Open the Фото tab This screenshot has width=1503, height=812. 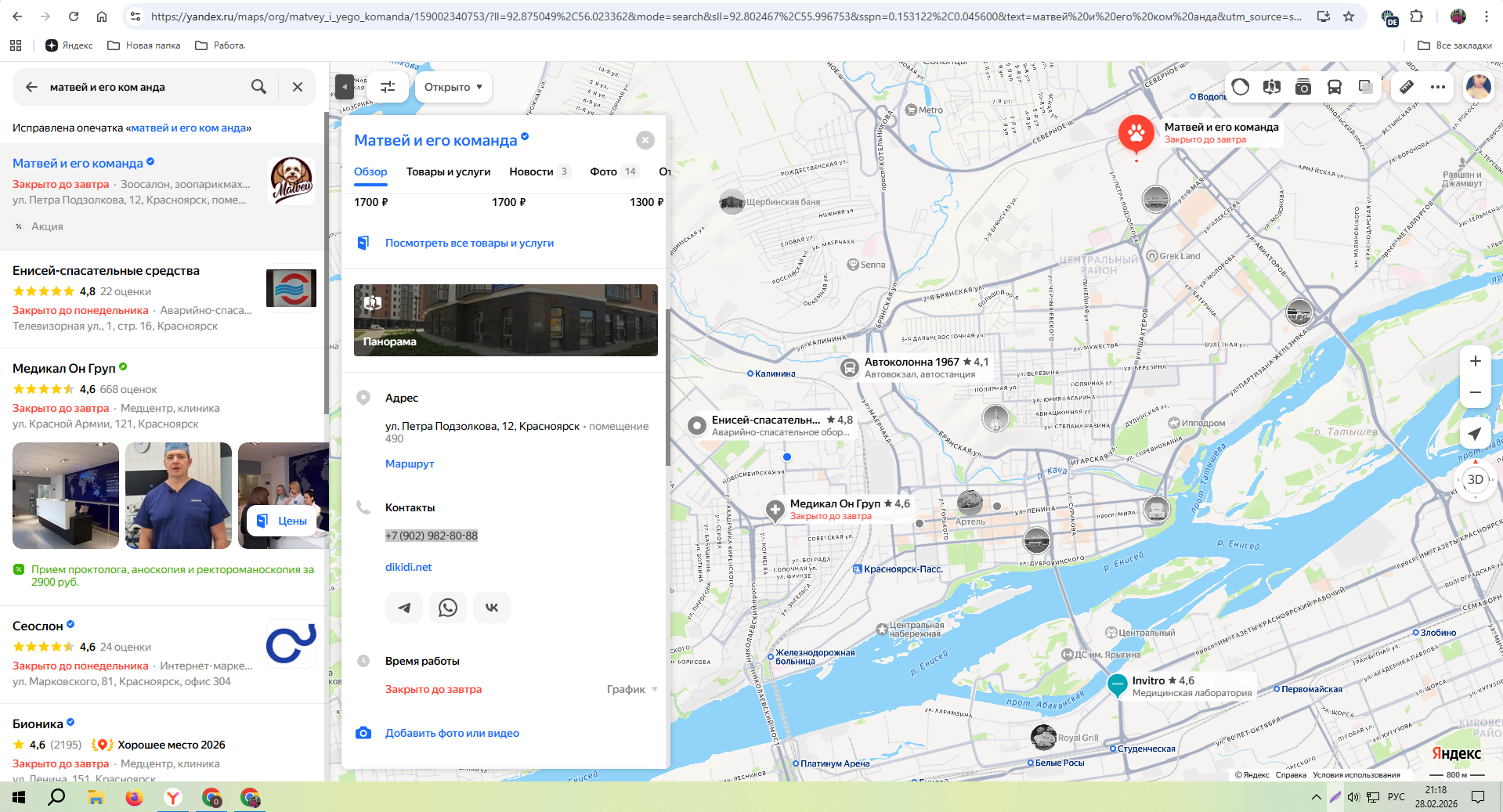[x=603, y=171]
